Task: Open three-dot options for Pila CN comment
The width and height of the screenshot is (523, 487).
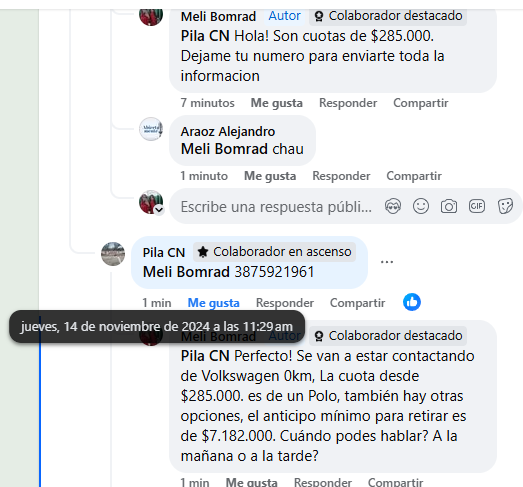Action: click(x=387, y=262)
